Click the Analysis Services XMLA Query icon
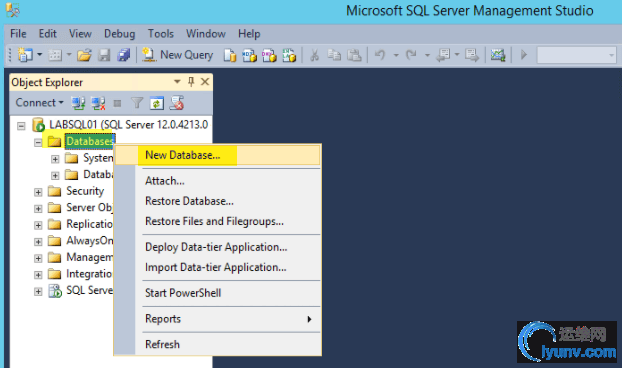The width and height of the screenshot is (622, 368). click(x=289, y=55)
